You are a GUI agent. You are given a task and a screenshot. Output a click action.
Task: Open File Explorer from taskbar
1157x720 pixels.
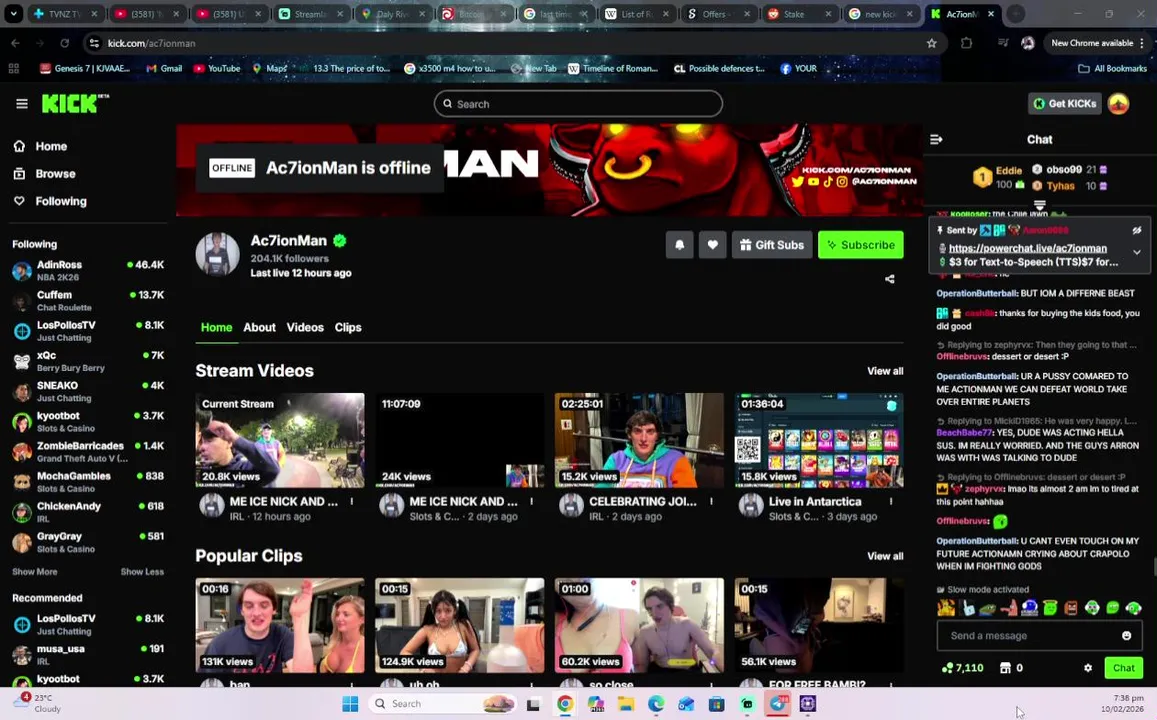(626, 704)
